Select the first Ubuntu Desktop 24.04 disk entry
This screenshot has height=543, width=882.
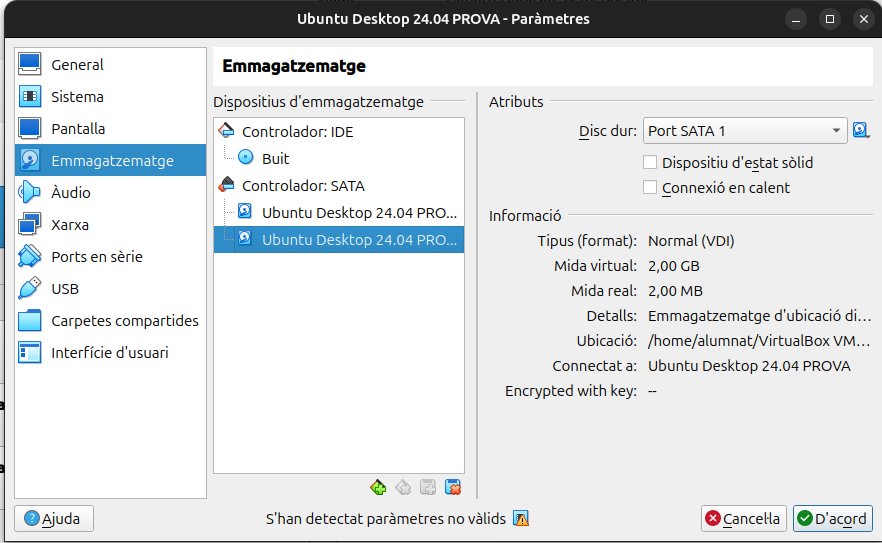click(359, 212)
